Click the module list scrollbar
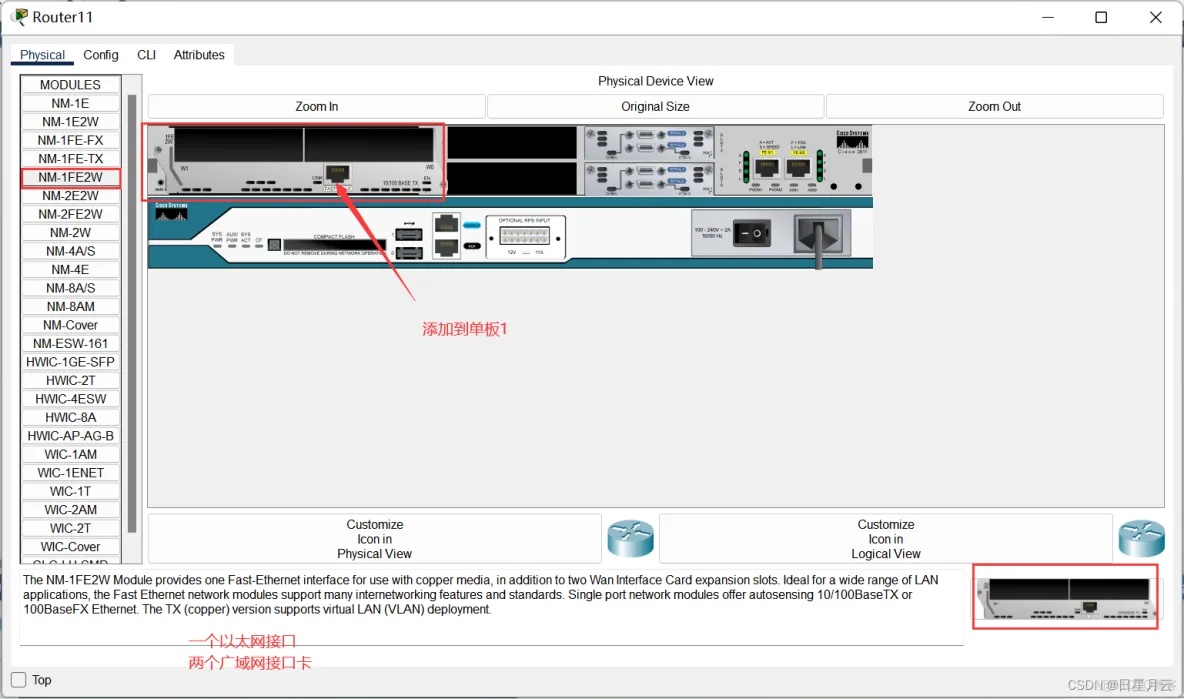Viewport: 1184px width, 699px height. pyautogui.click(x=132, y=314)
